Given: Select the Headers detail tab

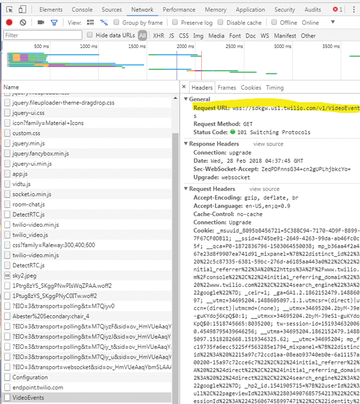Looking at the screenshot, I should (202, 87).
